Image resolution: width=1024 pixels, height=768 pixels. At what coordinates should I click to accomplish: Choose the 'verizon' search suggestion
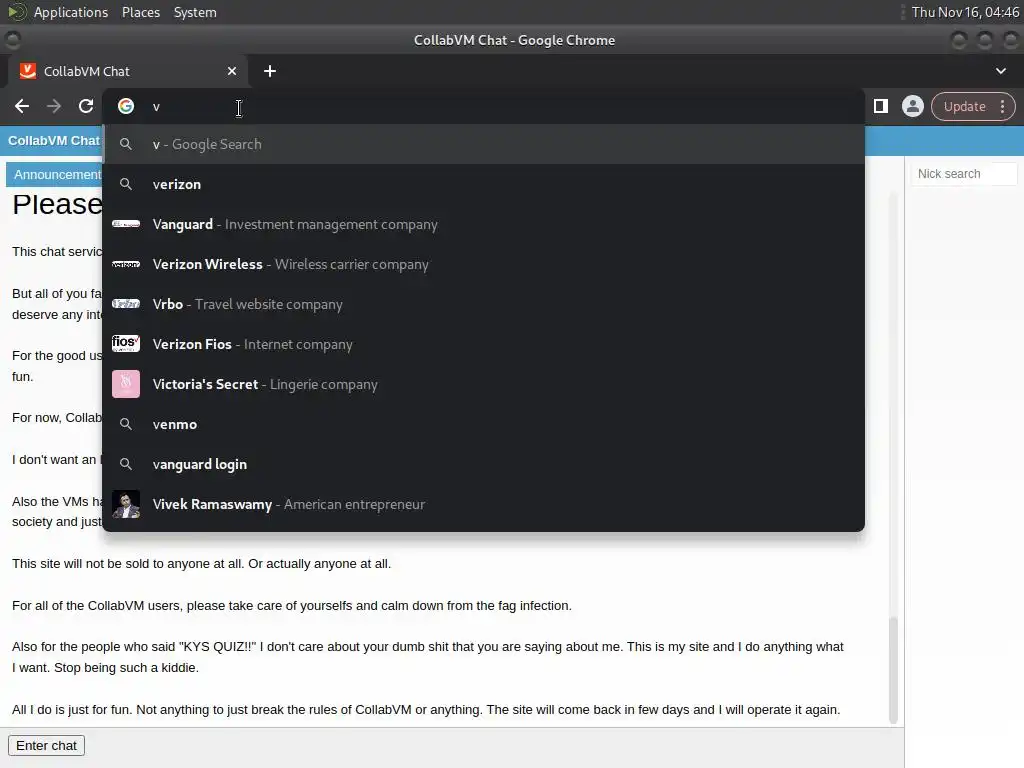coord(483,184)
